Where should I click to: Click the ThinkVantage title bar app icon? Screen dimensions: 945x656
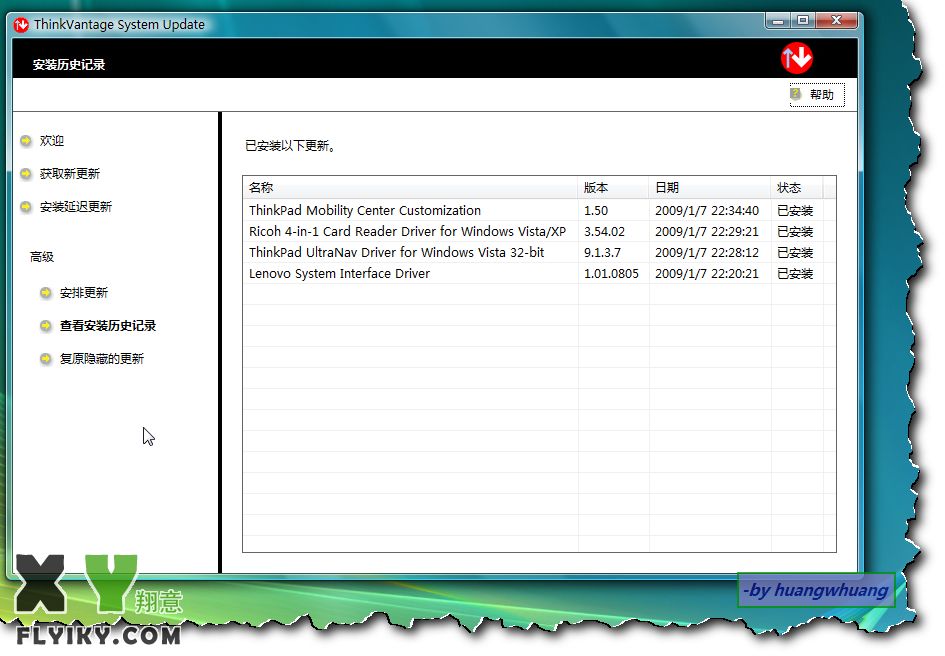pyautogui.click(x=21, y=25)
